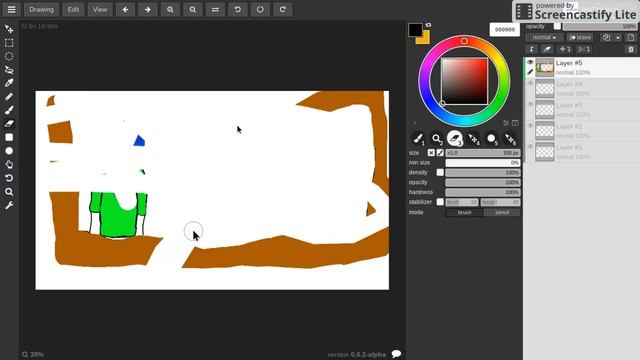640x360 pixels.
Task: Click the stabilizer weight field
Action: tap(500, 202)
